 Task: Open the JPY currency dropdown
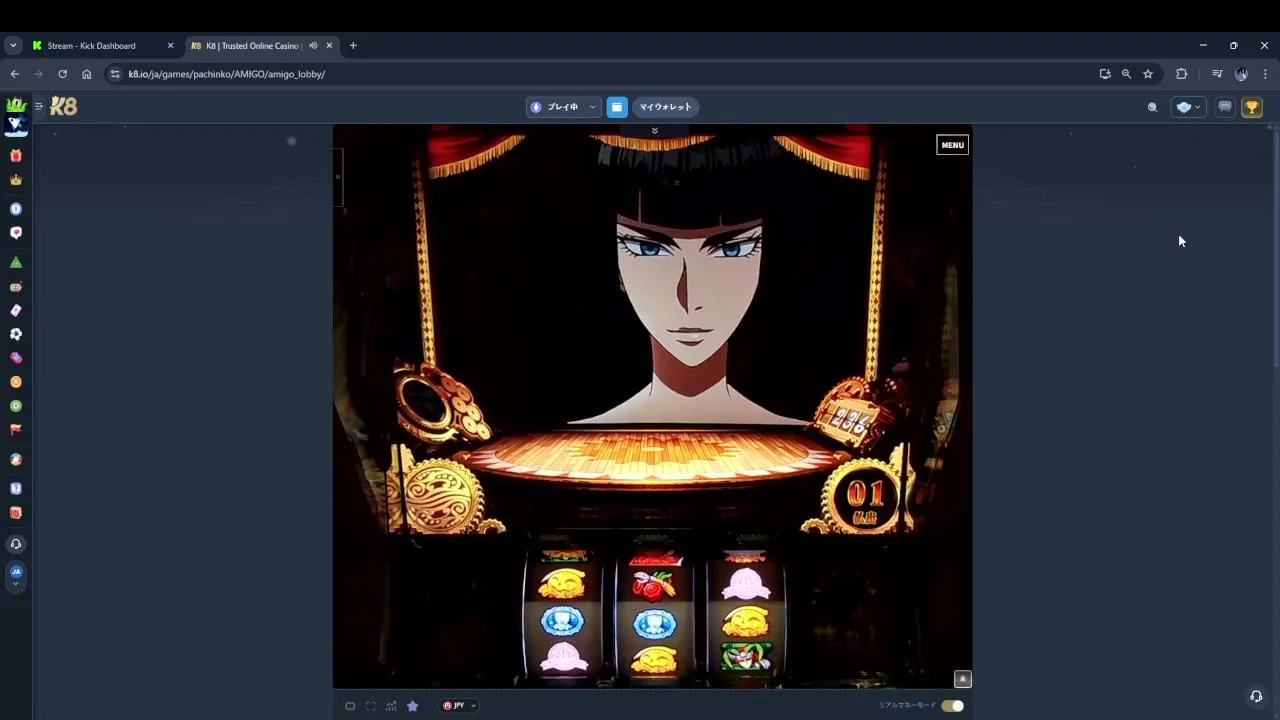point(459,706)
